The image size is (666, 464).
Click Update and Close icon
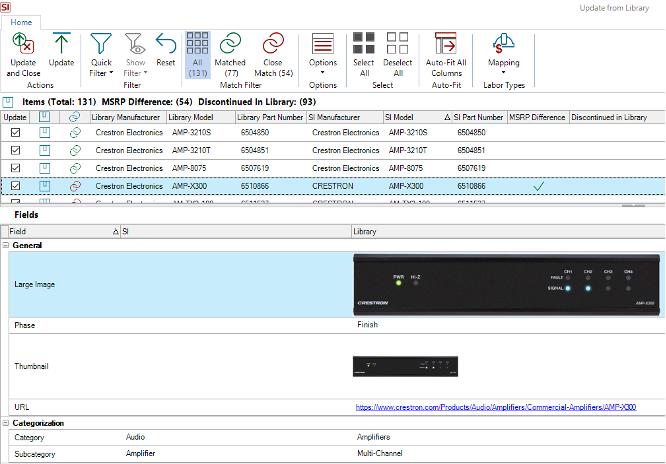coord(23,44)
